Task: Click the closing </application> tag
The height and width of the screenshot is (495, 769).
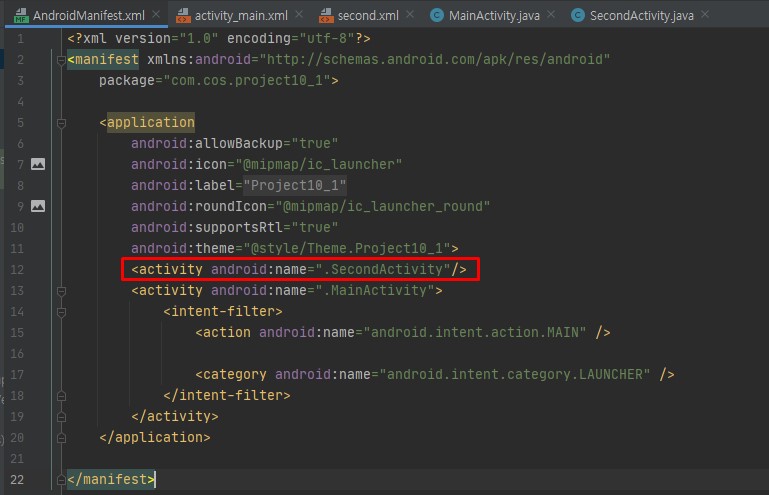Action: click(154, 438)
